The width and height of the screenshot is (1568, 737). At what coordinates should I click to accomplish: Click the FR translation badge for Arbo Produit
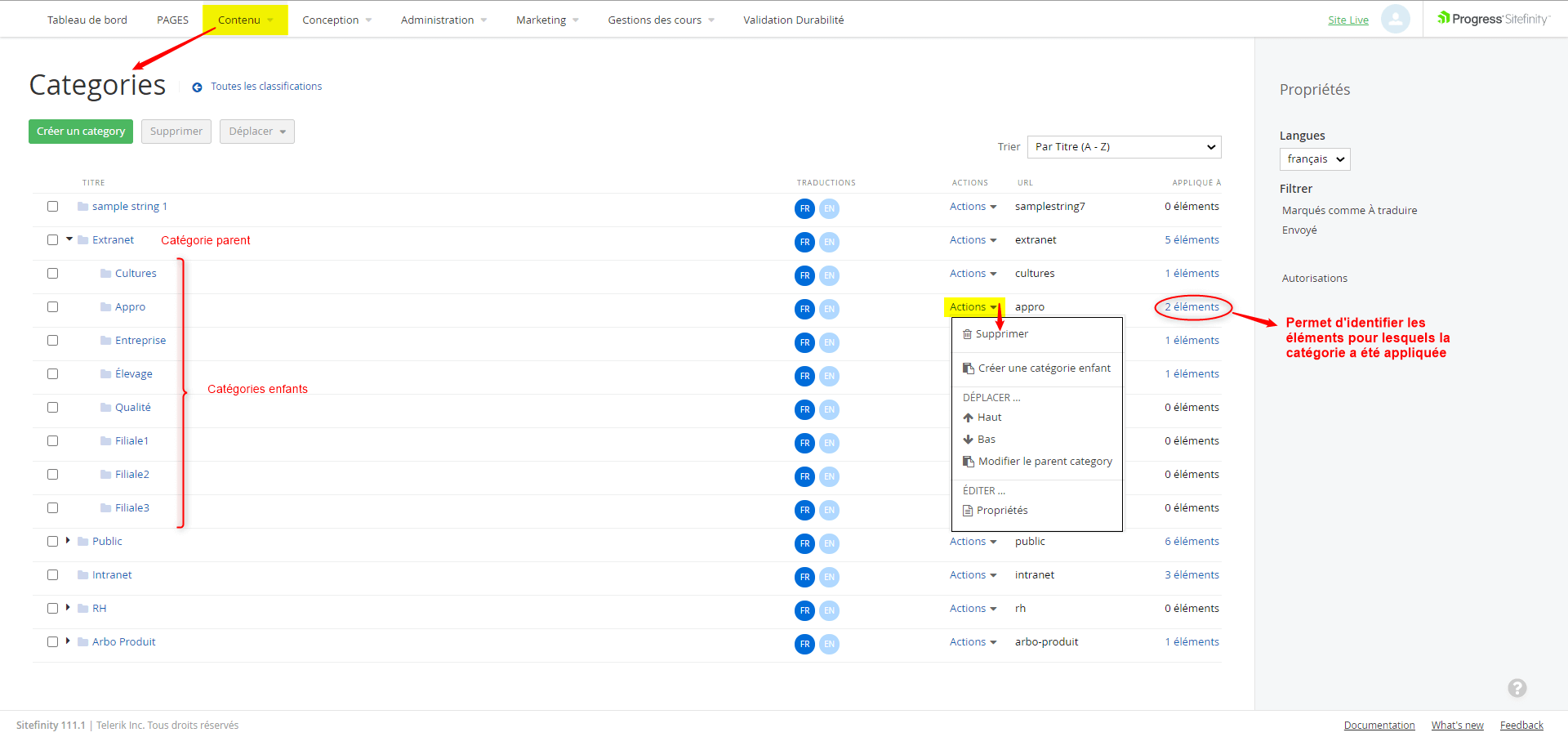pyautogui.click(x=804, y=644)
